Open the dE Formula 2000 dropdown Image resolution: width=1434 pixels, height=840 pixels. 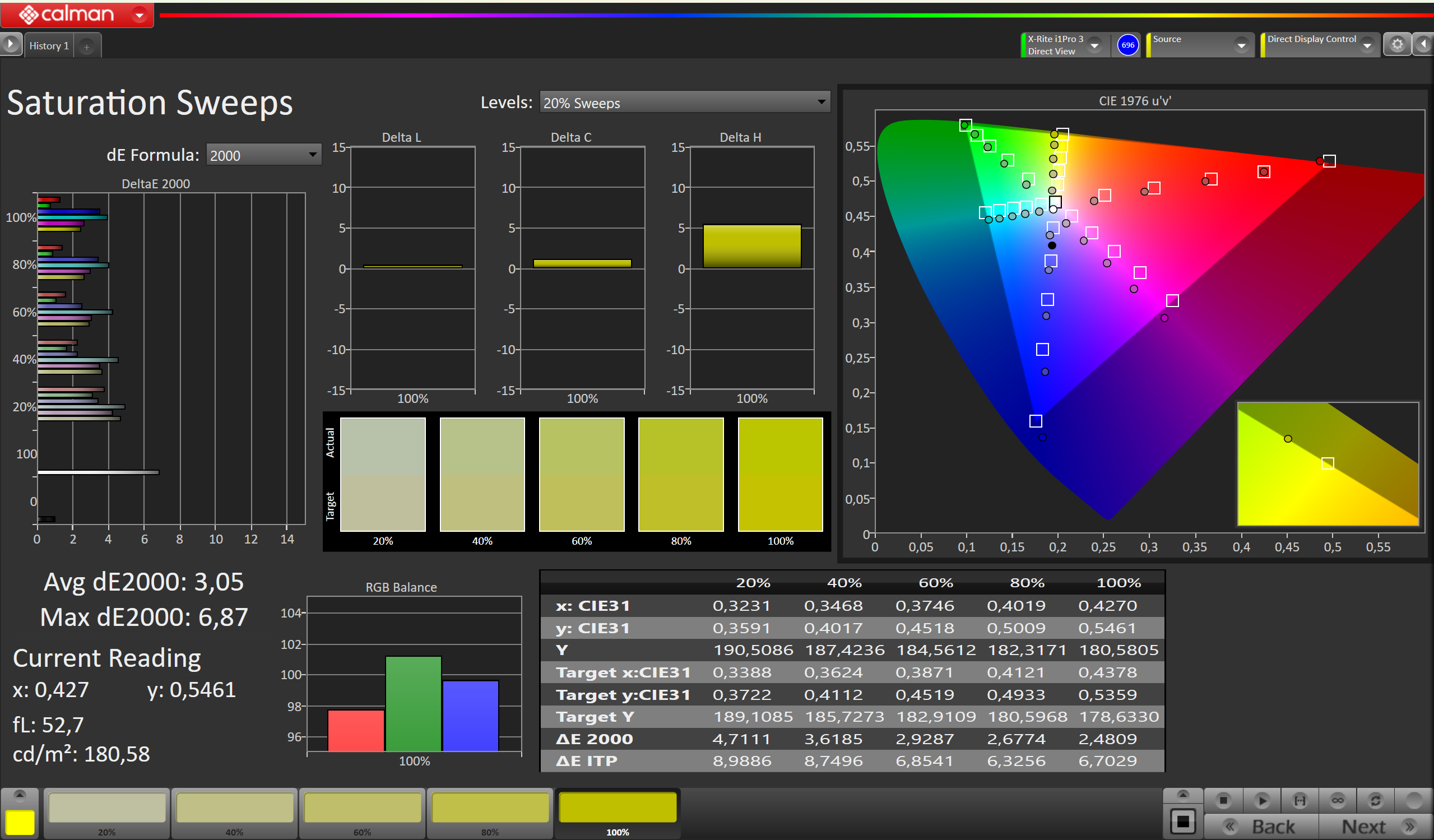pos(263,155)
